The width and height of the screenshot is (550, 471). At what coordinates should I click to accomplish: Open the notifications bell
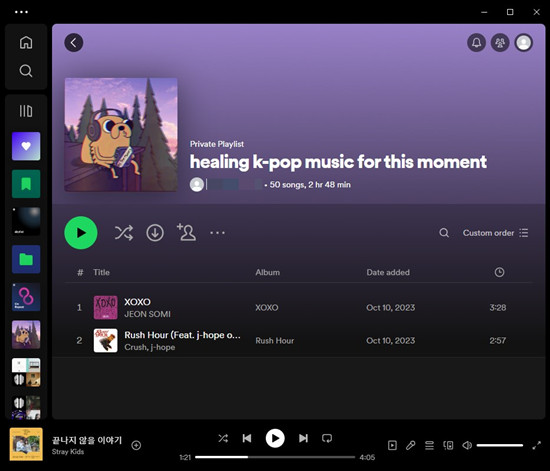(x=476, y=43)
